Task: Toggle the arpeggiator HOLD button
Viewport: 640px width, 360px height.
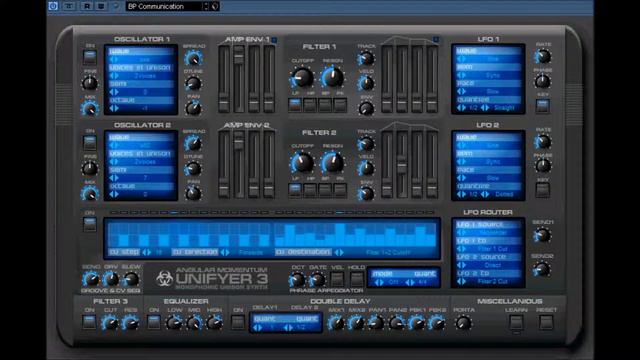Action: pos(357,279)
